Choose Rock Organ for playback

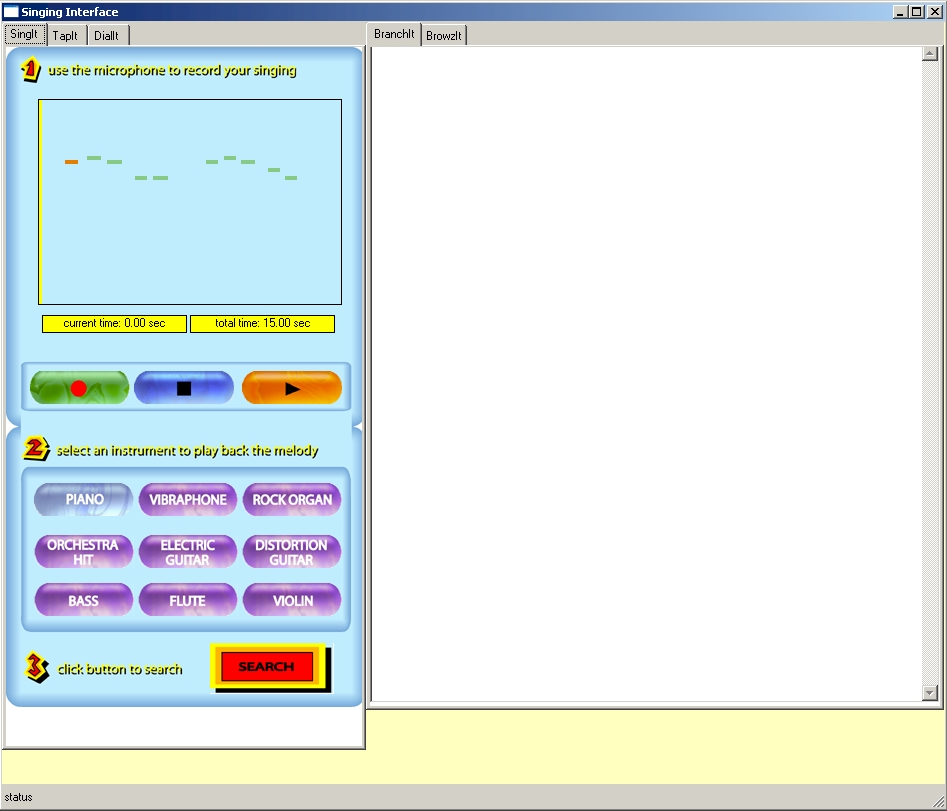pyautogui.click(x=292, y=499)
